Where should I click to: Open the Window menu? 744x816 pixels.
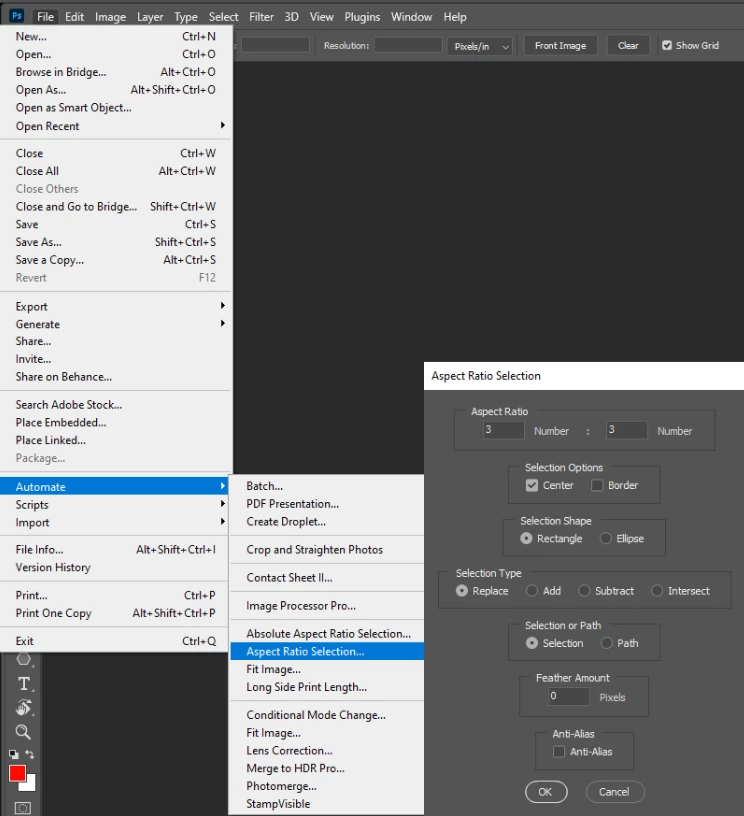click(412, 17)
